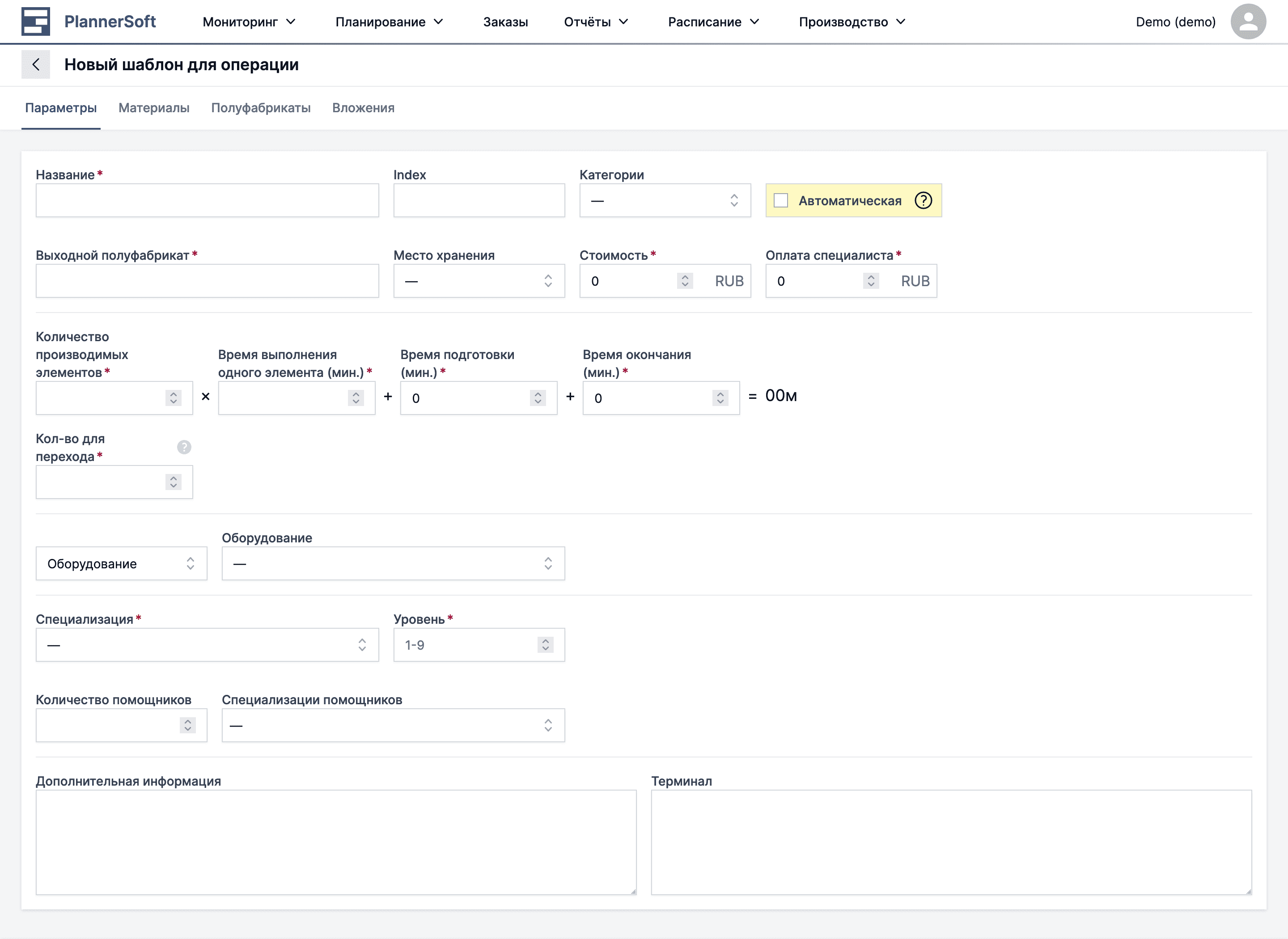Screen dimensions: 1288x939
Task: Open the user avatar profile icon
Action: tap(1248, 21)
